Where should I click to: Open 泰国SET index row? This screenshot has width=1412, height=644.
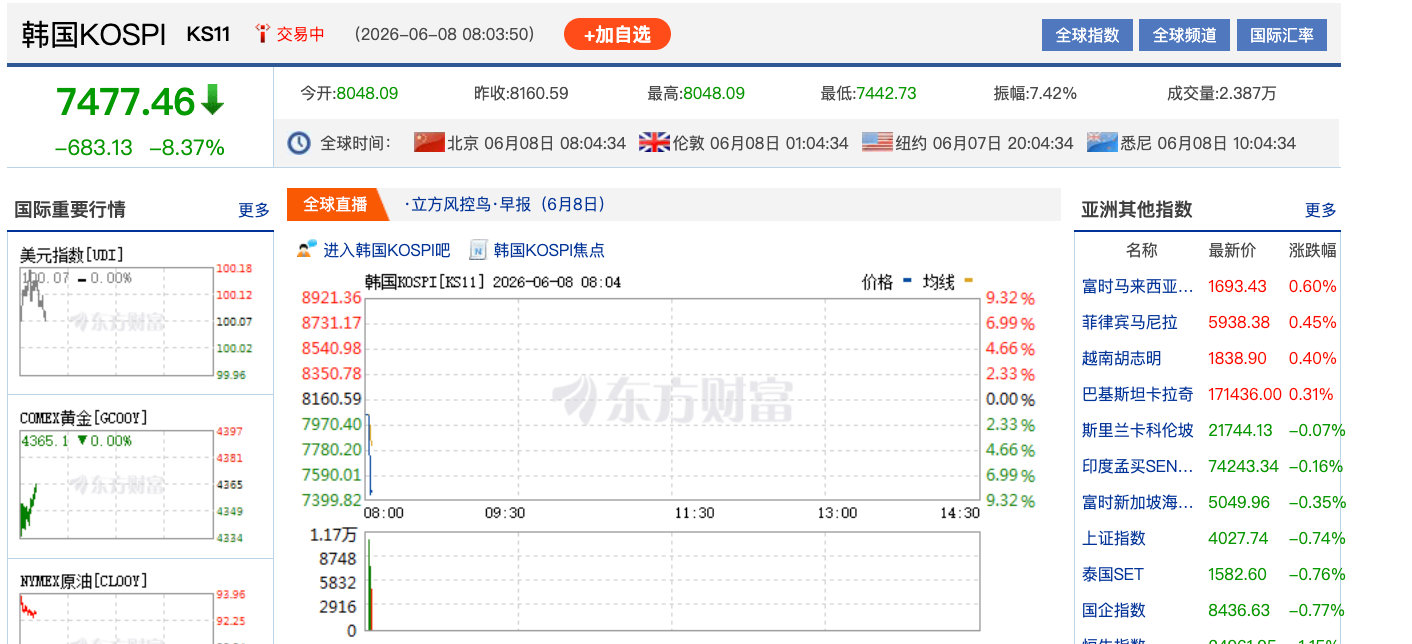(x=1207, y=574)
